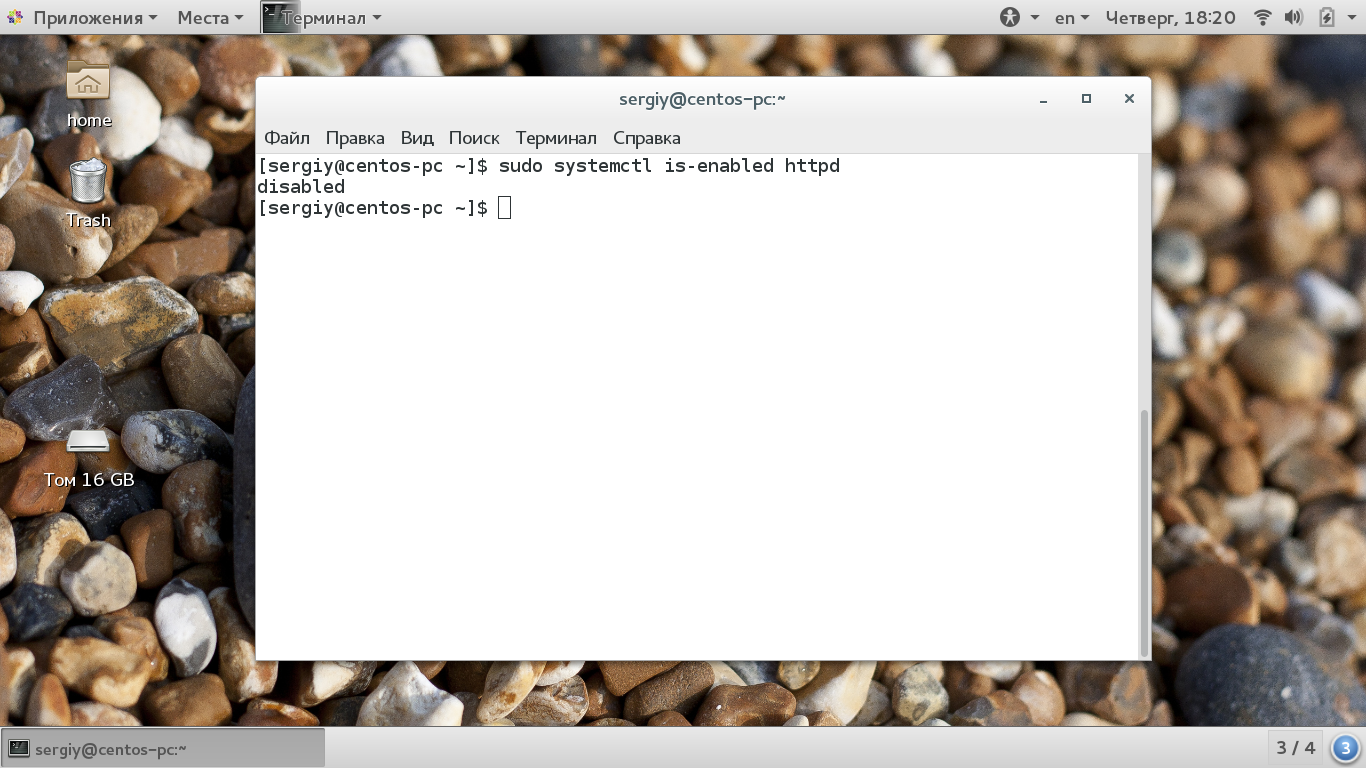Open the accessibility icon in top bar
The height and width of the screenshot is (768, 1366).
tap(1010, 17)
